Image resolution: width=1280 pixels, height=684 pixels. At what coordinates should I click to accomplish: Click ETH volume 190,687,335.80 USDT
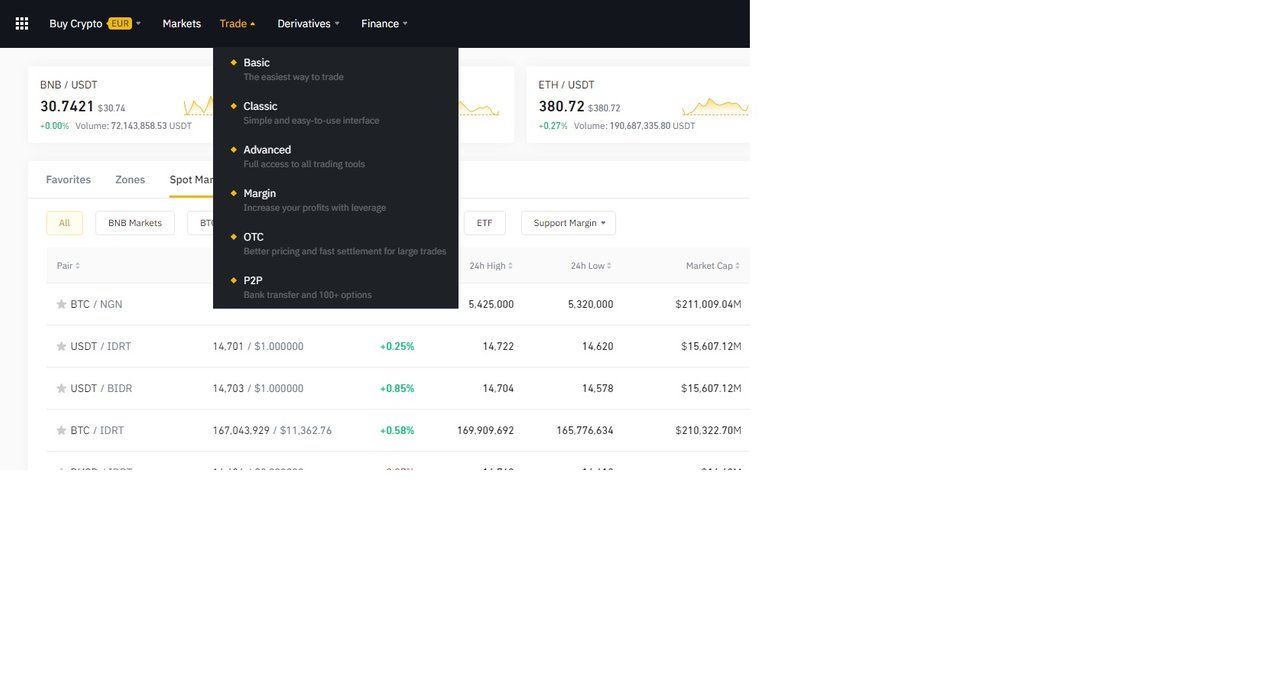click(x=634, y=126)
